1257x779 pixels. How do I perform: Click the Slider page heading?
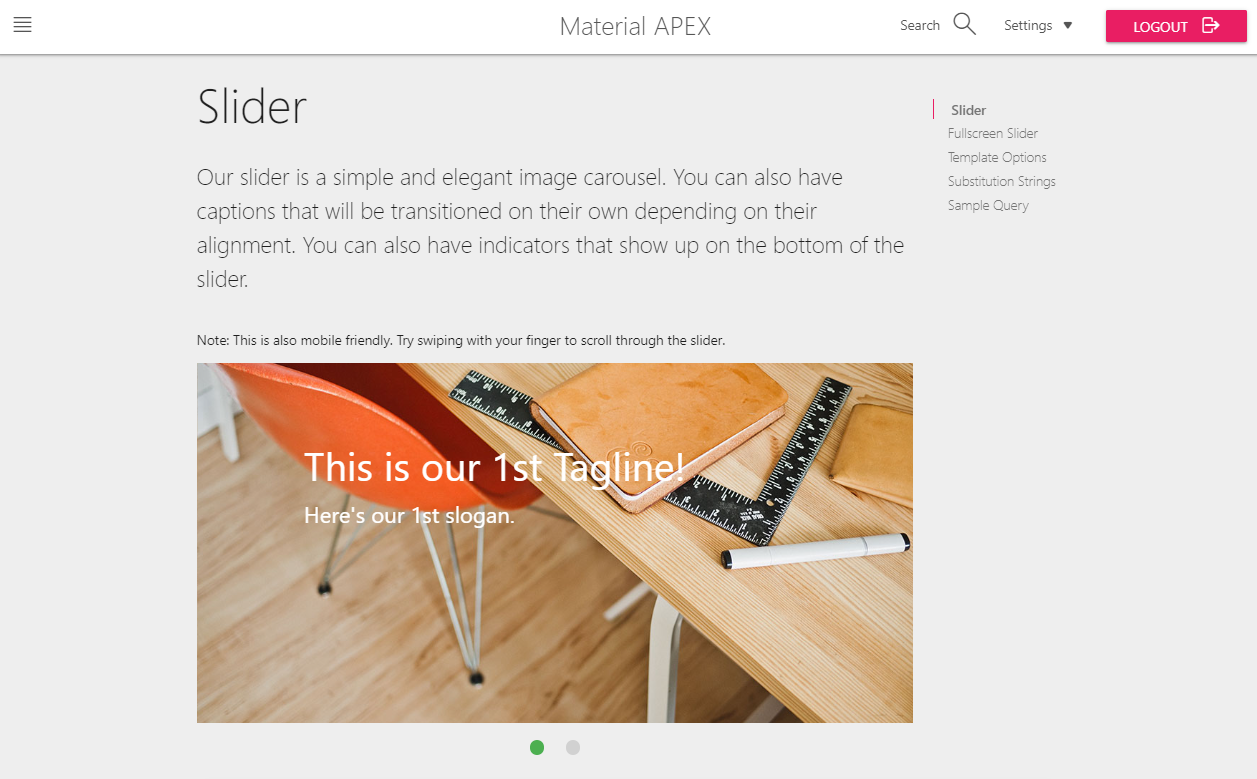click(252, 106)
